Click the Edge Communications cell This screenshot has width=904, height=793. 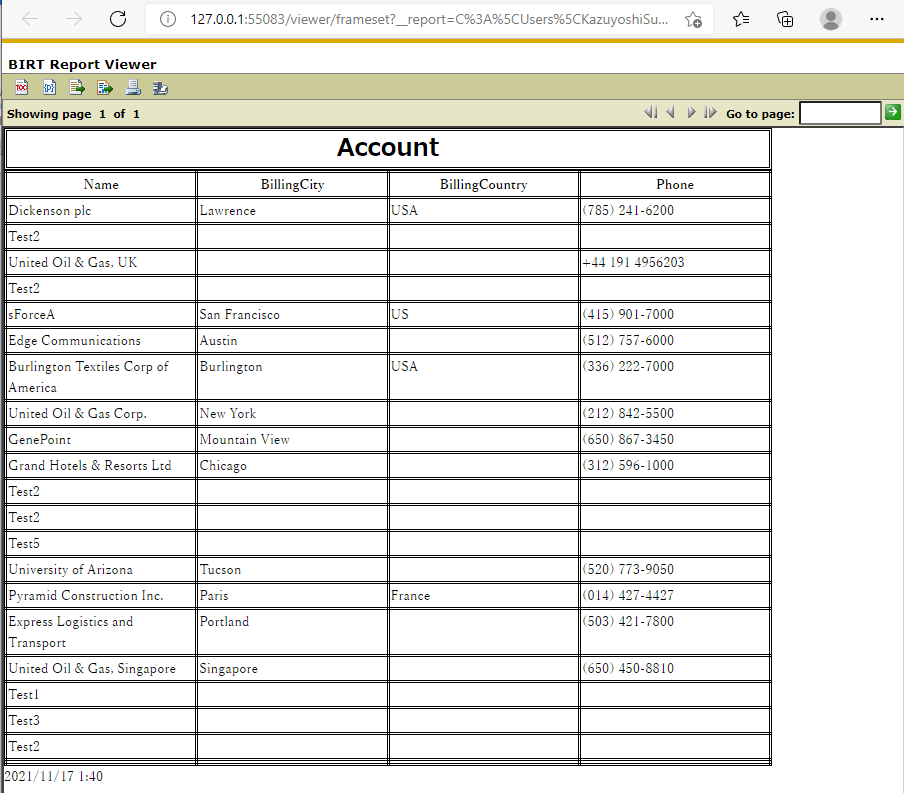[101, 340]
